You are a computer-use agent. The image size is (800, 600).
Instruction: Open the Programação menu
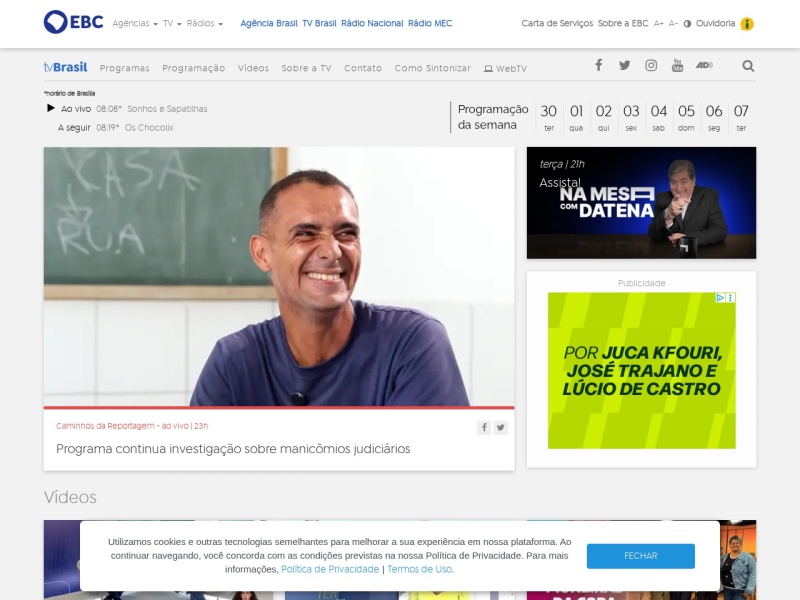point(193,68)
